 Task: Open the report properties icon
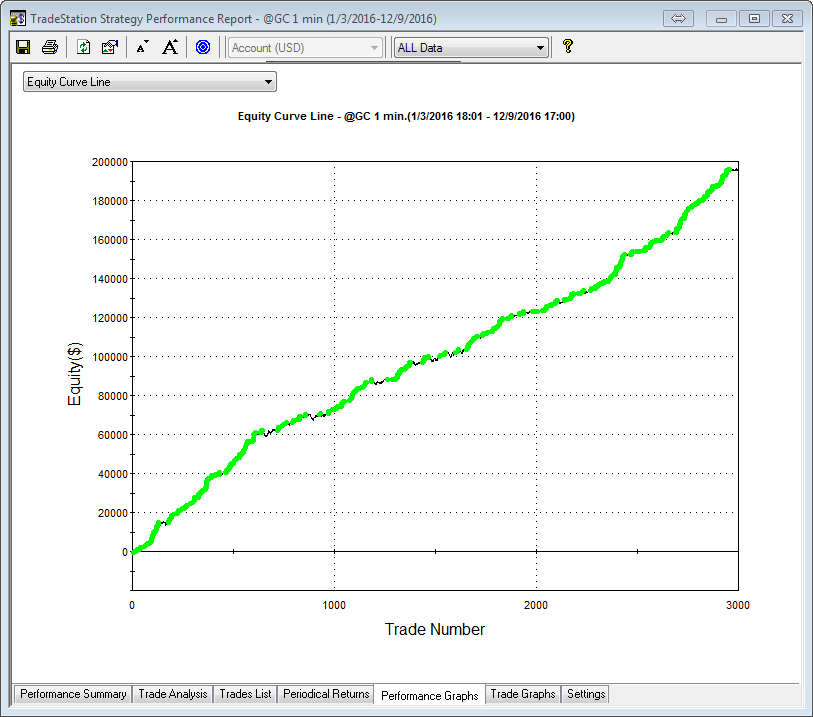[110, 47]
